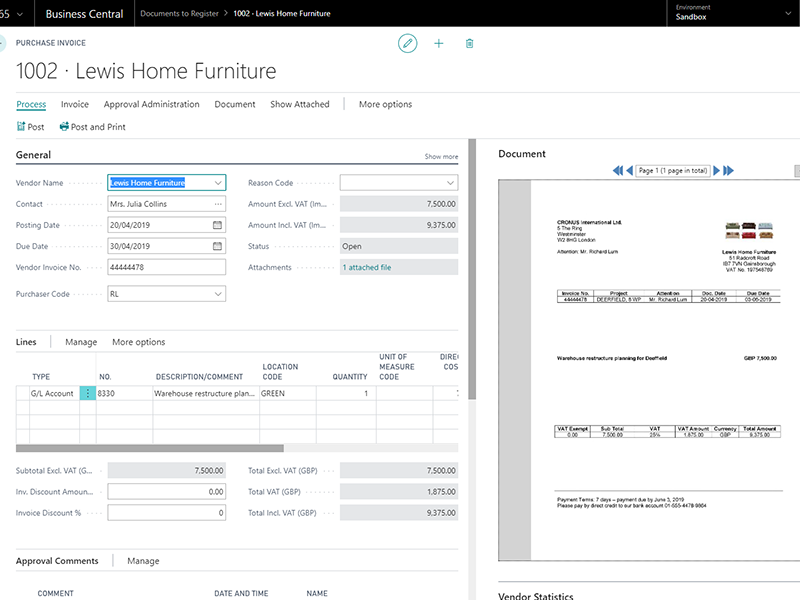This screenshot has width=800, height=600.
Task: Click More options in the action bar
Action: (385, 104)
